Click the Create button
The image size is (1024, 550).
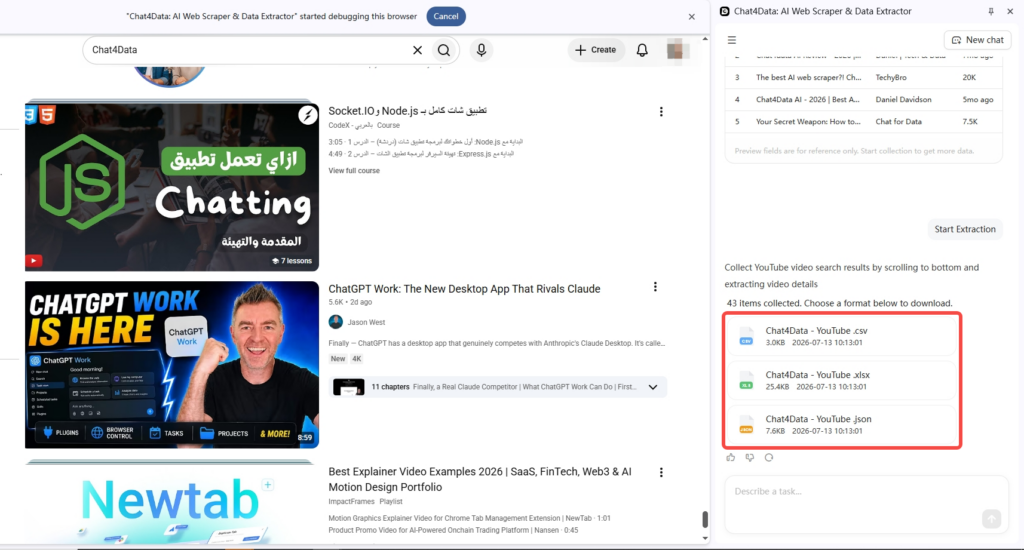click(x=596, y=50)
